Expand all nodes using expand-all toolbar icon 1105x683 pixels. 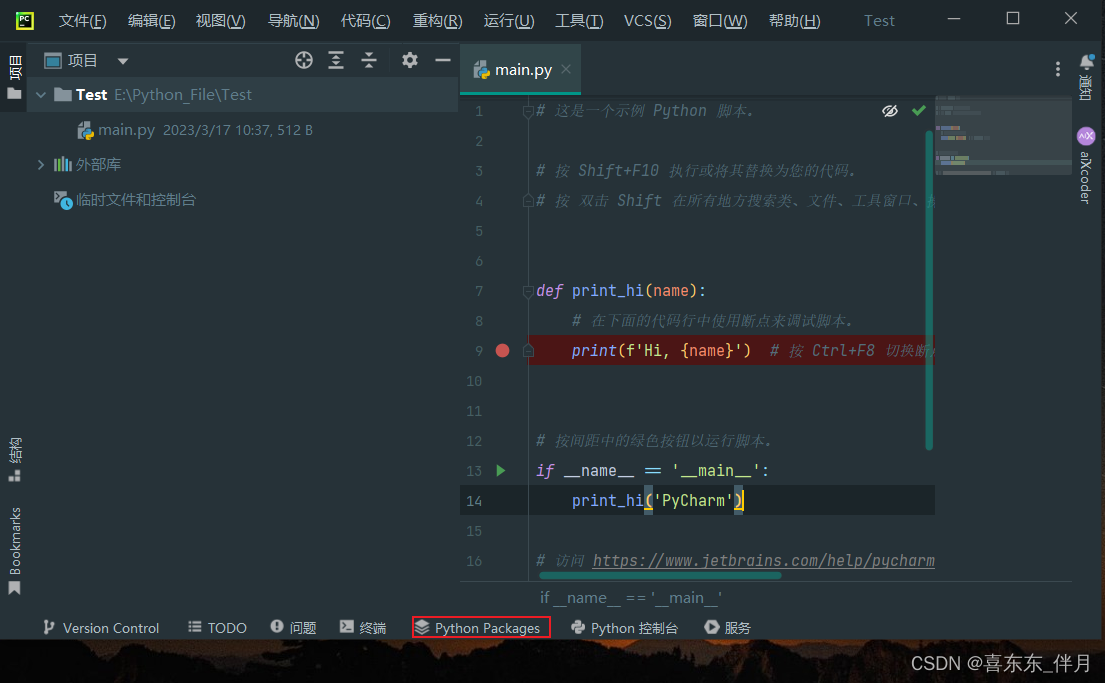[336, 60]
